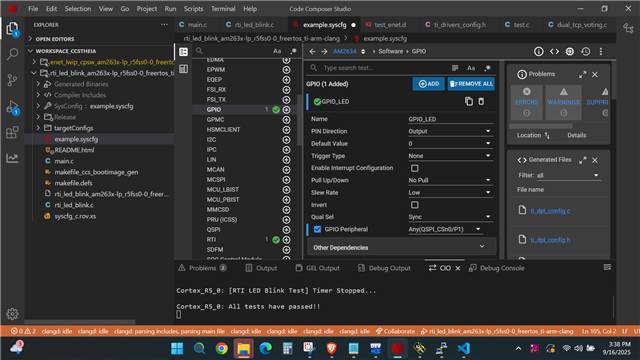
Task: Open the Scripts menu
Action: click(193, 9)
